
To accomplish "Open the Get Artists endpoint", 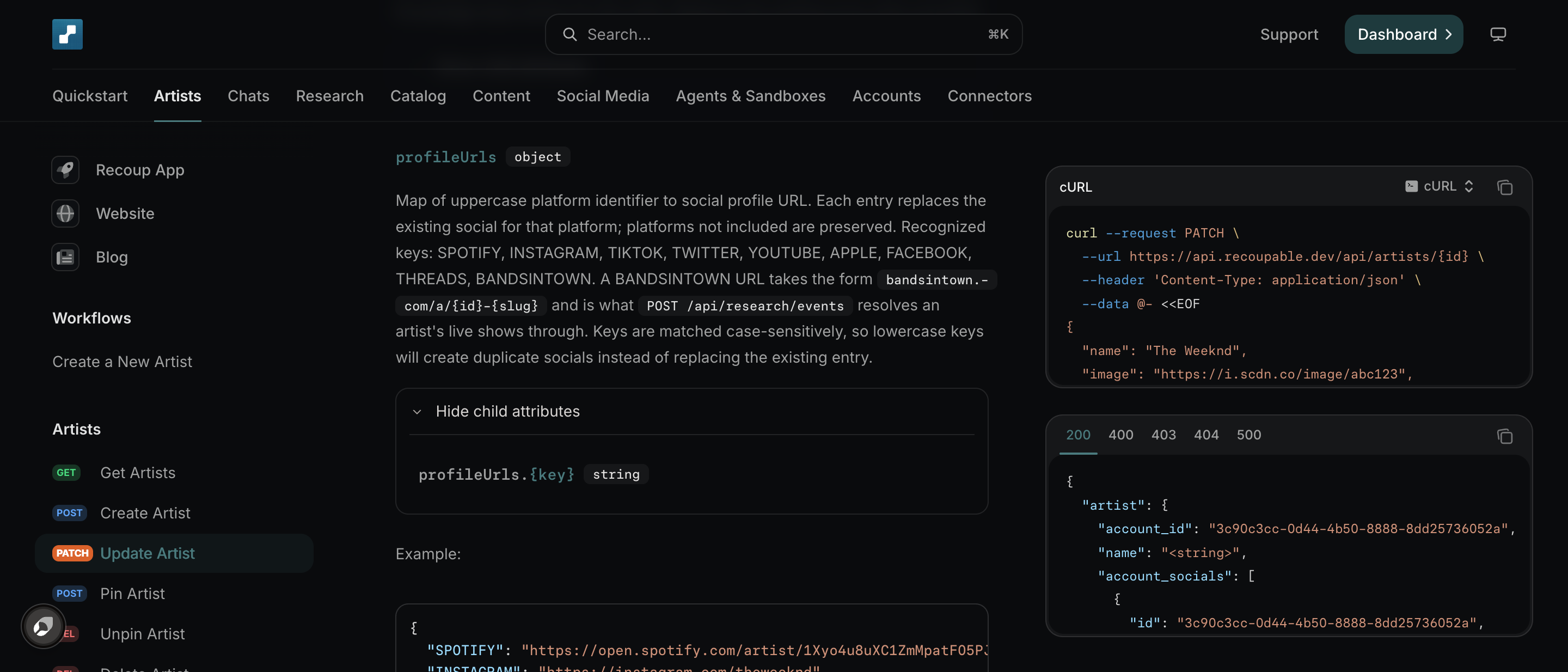I will (x=138, y=472).
